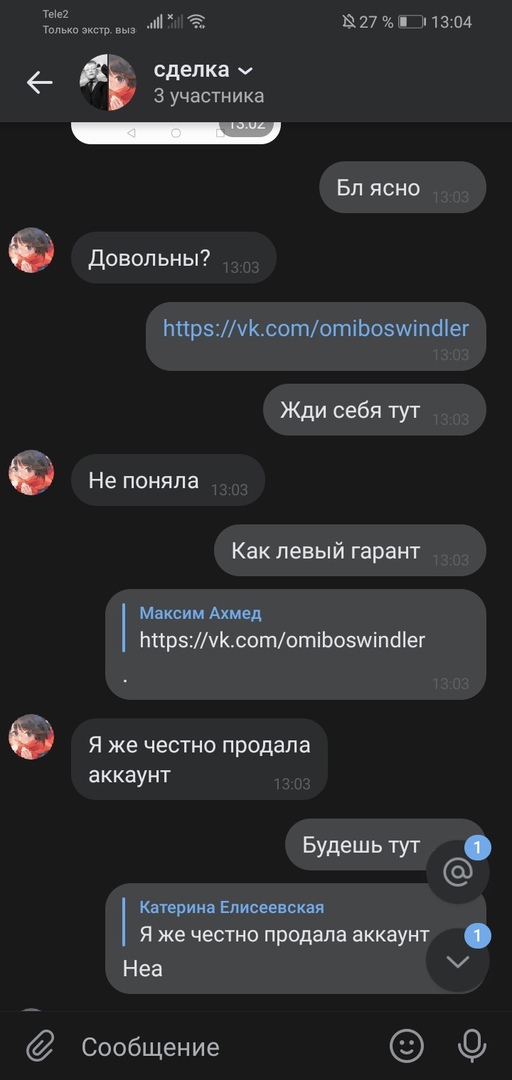Open the blue vk.com/omiboswindler link
The image size is (512, 1080).
tap(316, 328)
